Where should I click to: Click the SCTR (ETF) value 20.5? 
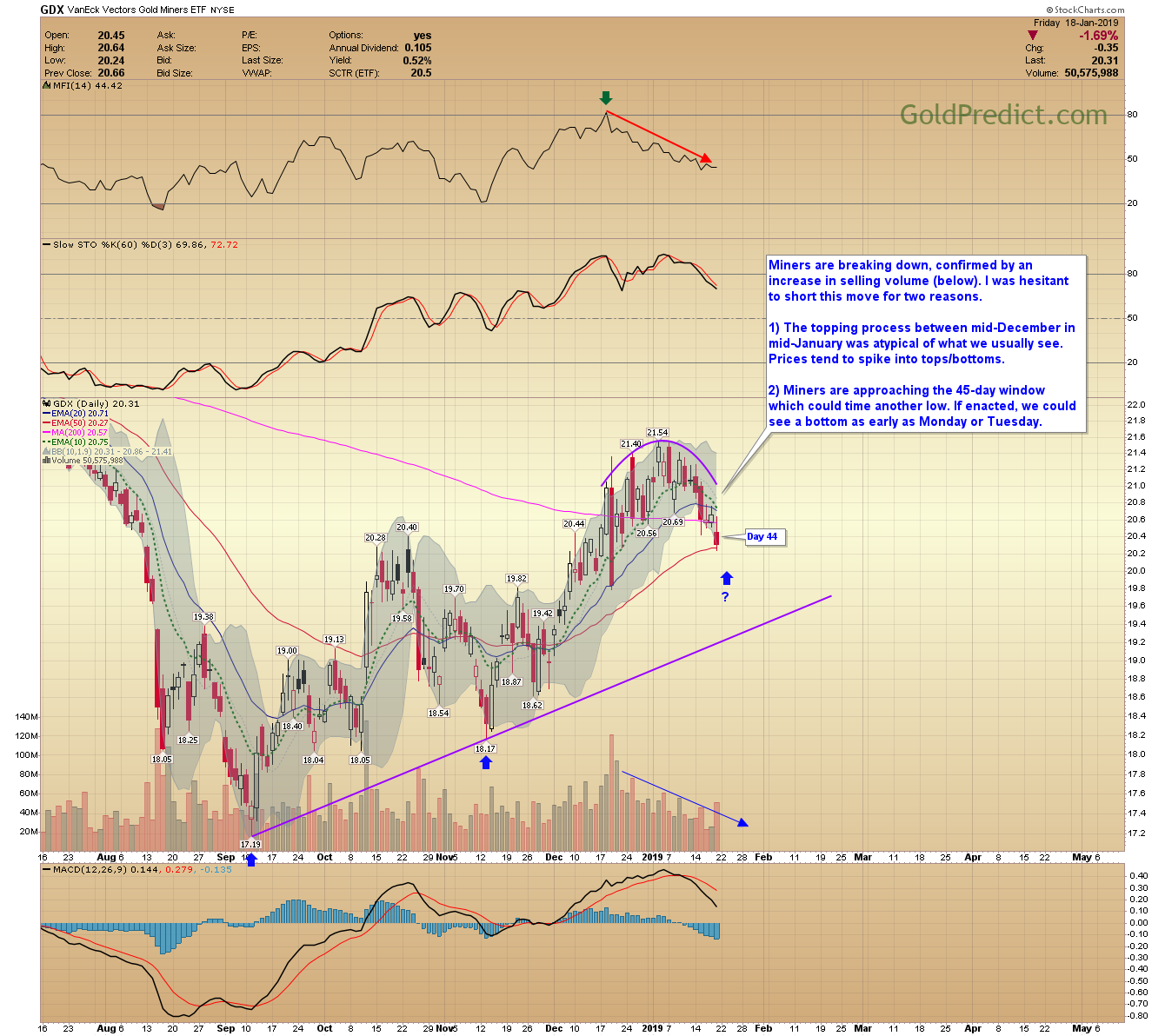421,73
